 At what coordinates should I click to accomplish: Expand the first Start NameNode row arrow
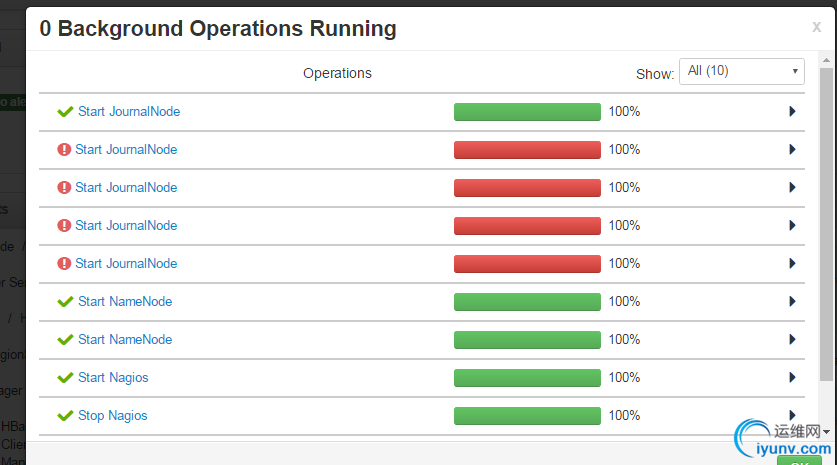(x=792, y=302)
